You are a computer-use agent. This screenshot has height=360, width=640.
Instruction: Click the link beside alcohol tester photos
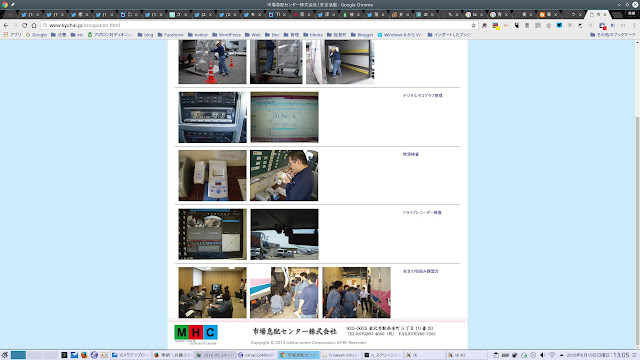coord(411,154)
